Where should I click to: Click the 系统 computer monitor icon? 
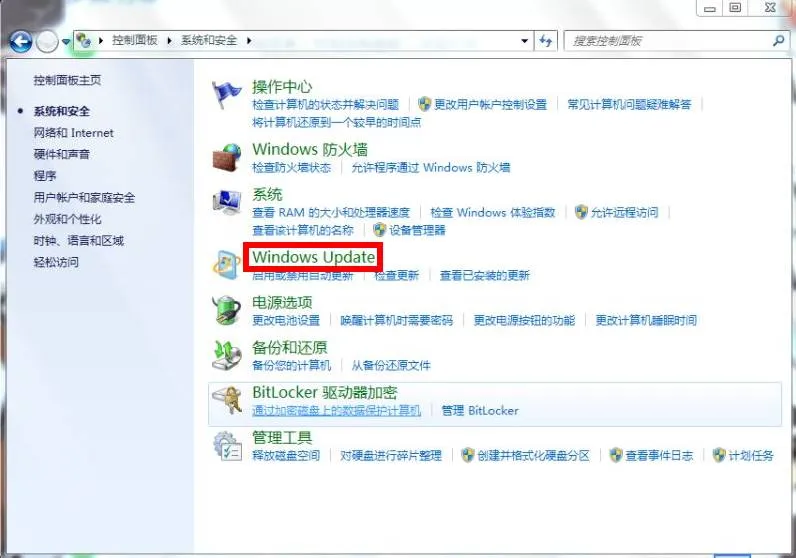[x=226, y=203]
